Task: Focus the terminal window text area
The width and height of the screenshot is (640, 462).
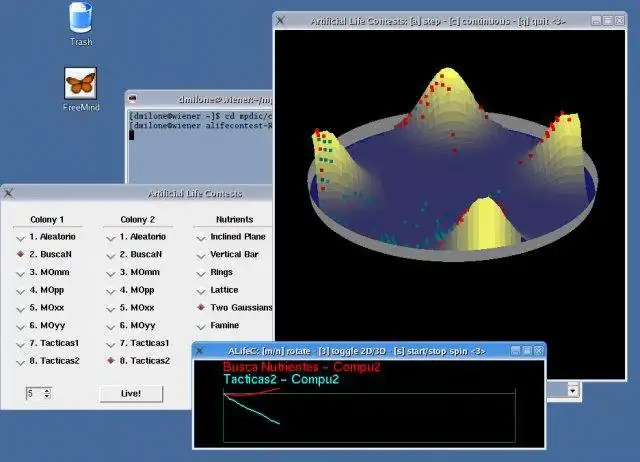Action: point(200,147)
